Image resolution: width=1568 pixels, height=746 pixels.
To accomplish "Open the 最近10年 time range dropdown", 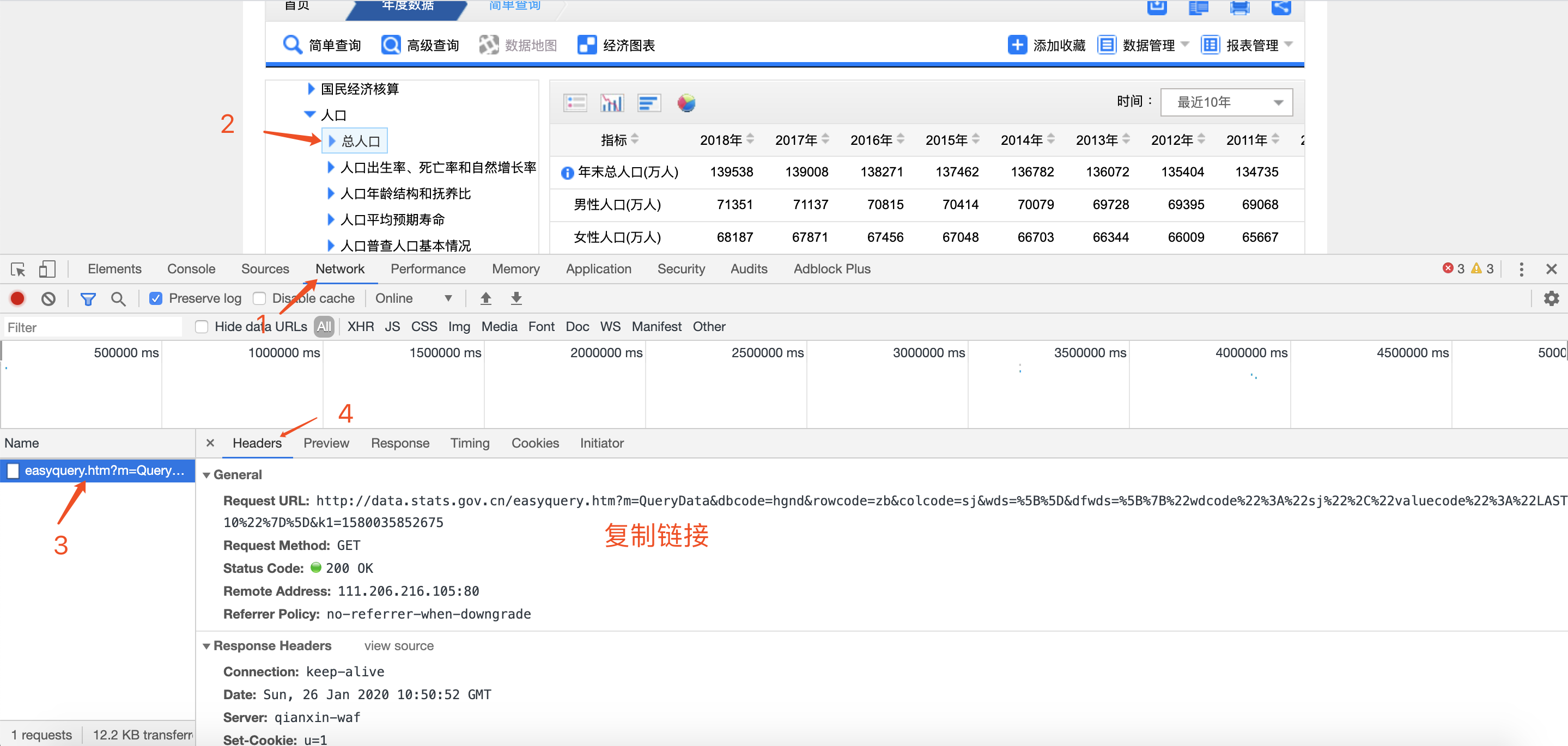I will [x=1226, y=102].
